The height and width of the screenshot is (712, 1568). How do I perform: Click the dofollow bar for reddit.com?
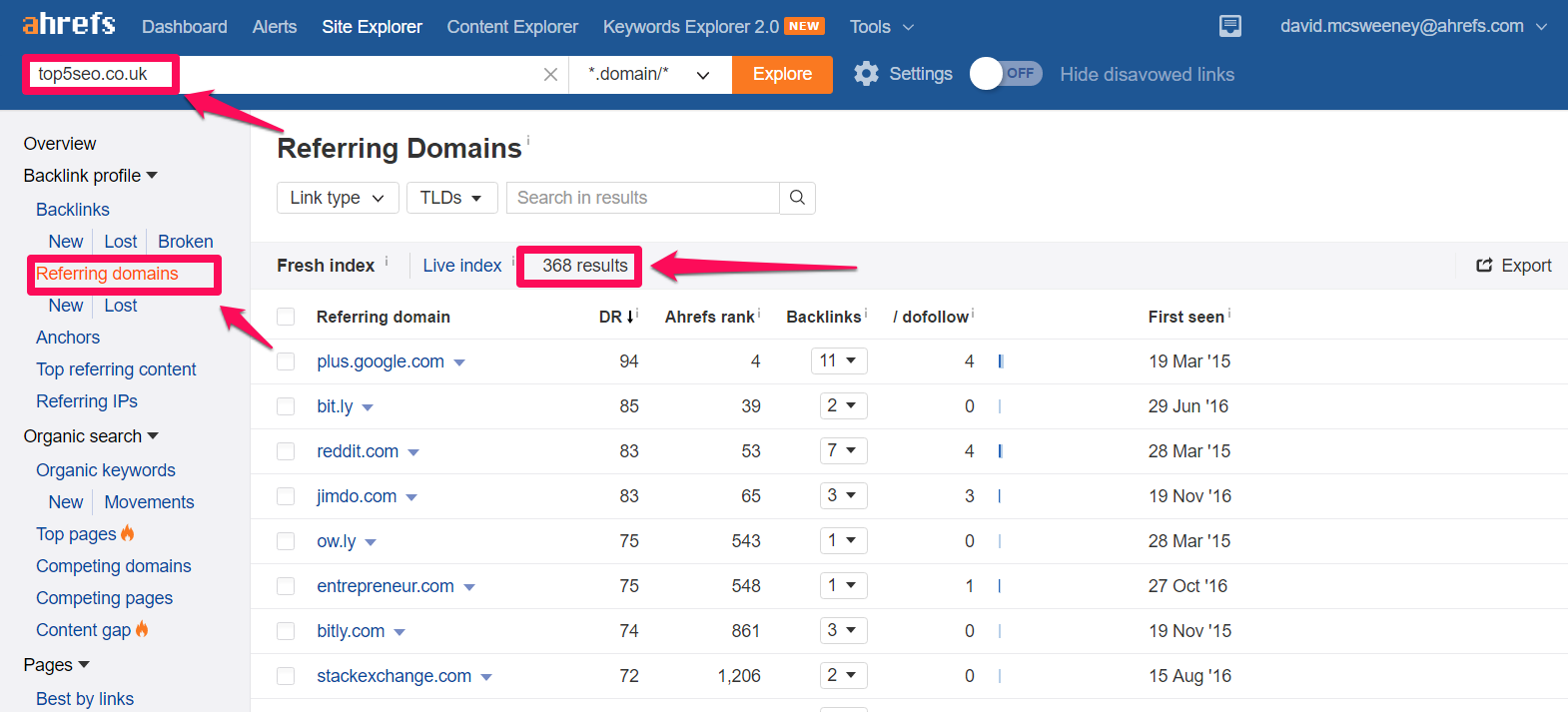click(1001, 451)
